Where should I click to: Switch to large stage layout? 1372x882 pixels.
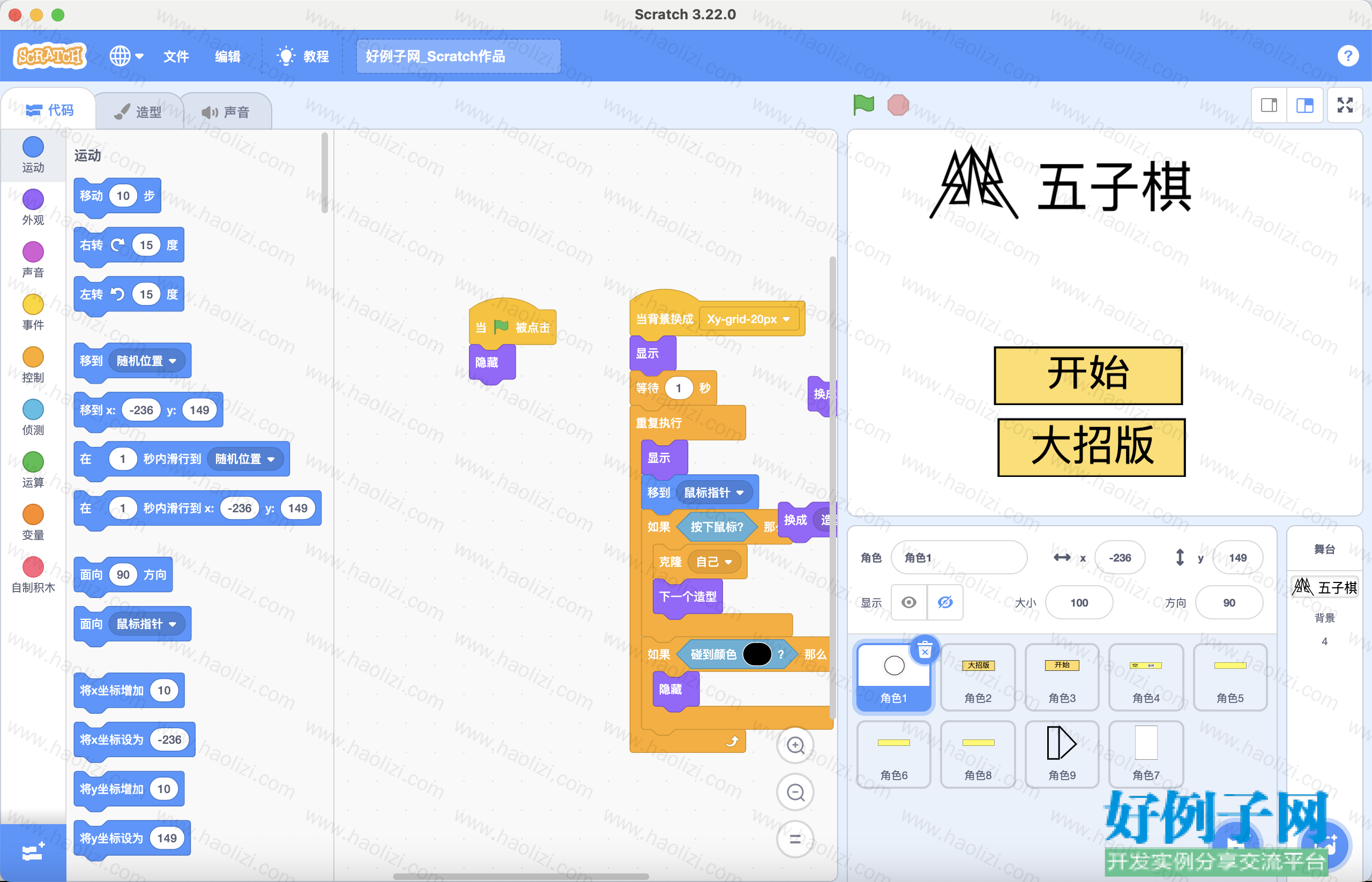pyautogui.click(x=1304, y=106)
